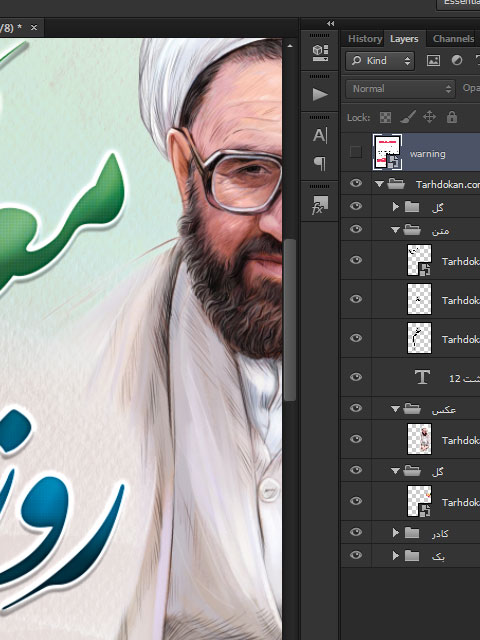Open the 3D panel icon in collapsed dock
Viewport: 480px width, 640px height.
click(320, 53)
